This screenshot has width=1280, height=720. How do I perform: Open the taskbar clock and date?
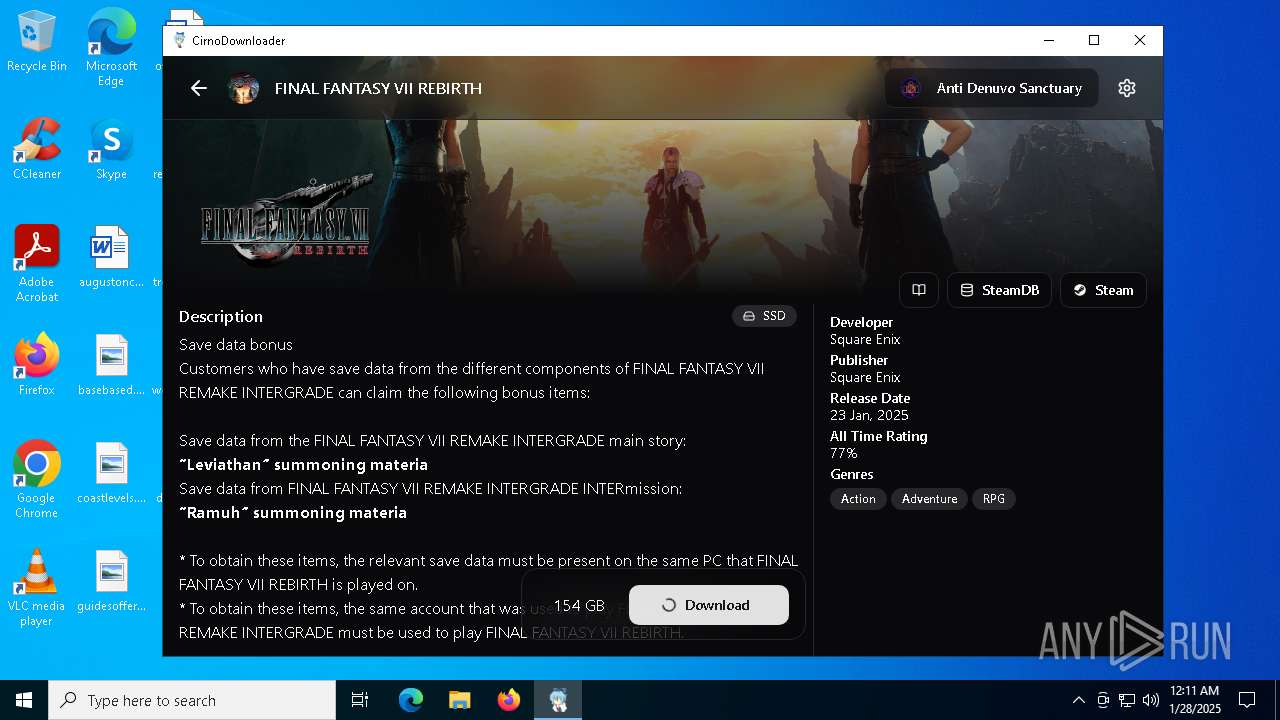[1195, 700]
